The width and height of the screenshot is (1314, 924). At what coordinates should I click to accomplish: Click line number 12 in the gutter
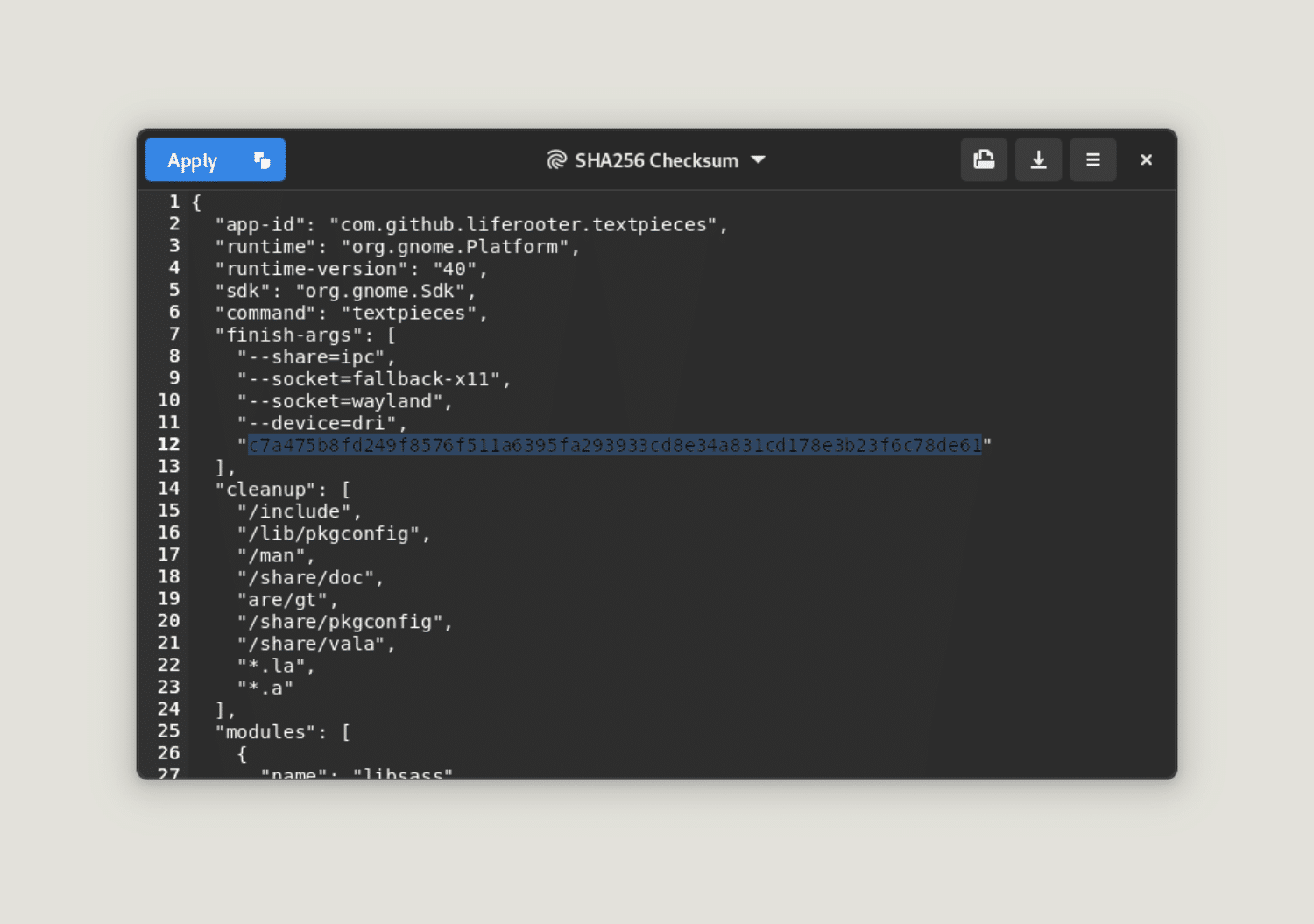169,444
